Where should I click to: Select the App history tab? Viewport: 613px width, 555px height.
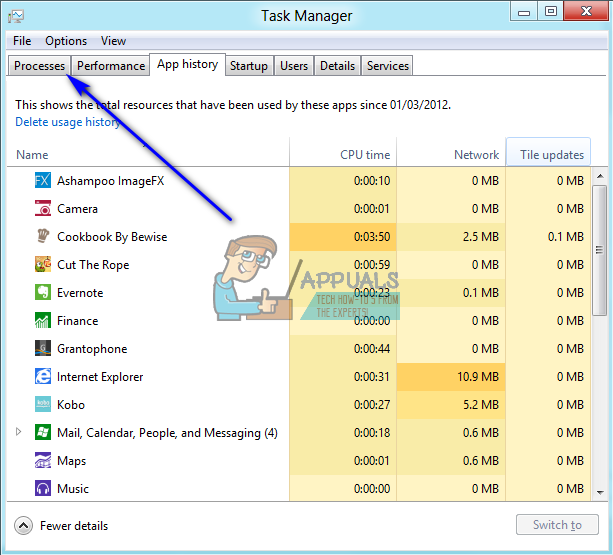tap(188, 64)
